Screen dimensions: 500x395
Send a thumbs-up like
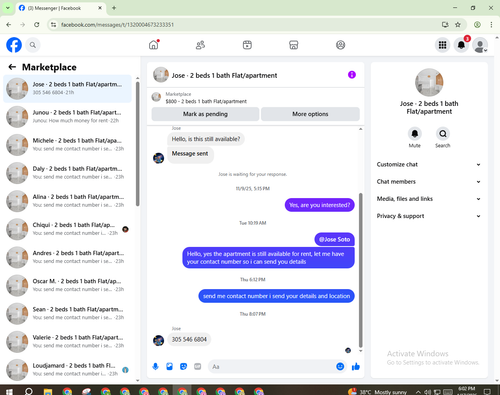[356, 367]
